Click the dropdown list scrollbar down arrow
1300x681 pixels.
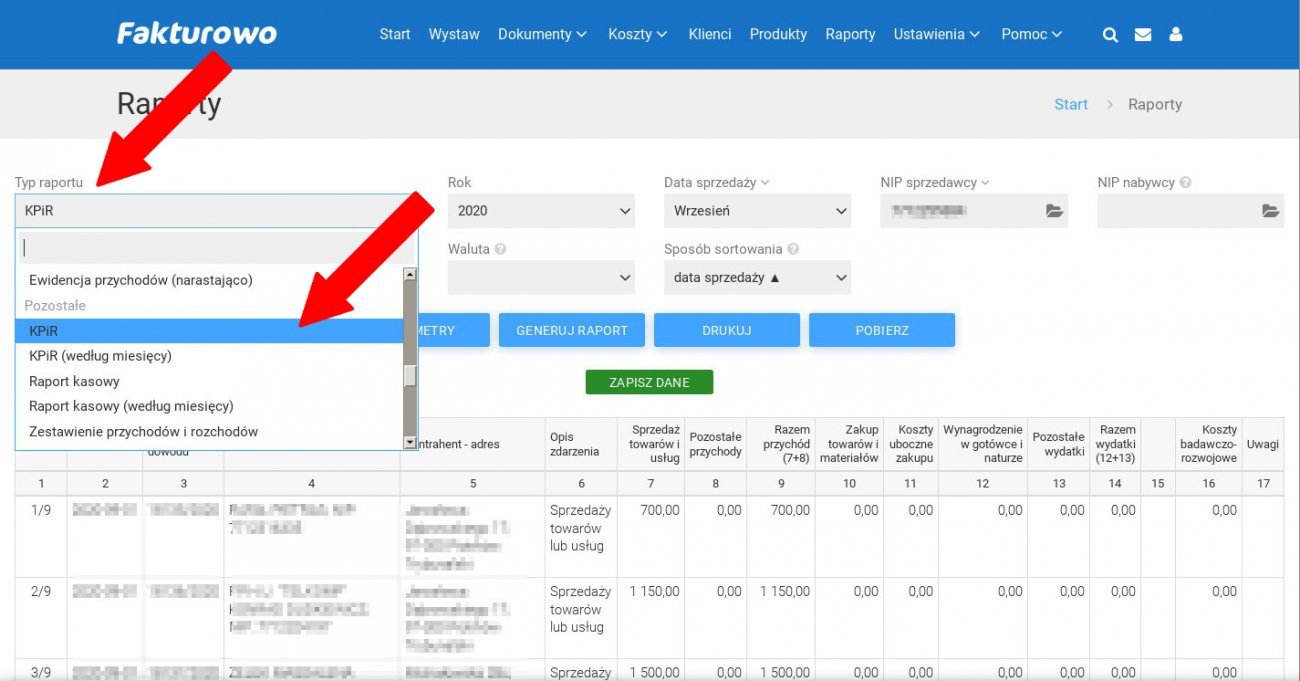(x=409, y=442)
